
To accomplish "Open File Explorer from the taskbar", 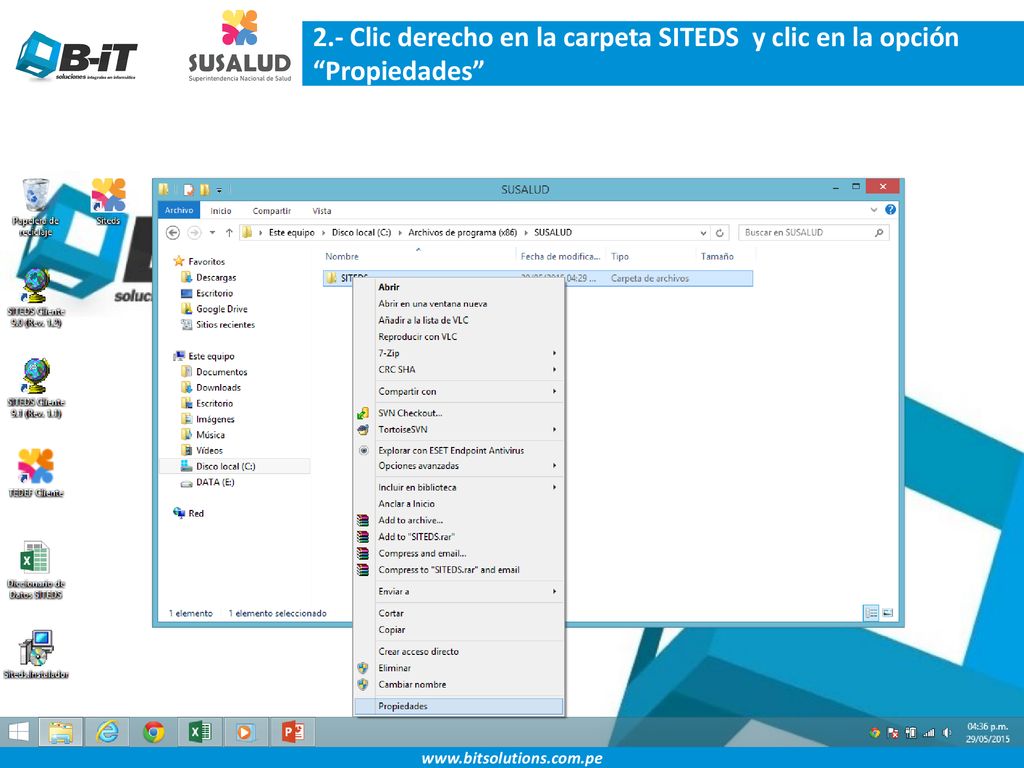I will (61, 732).
